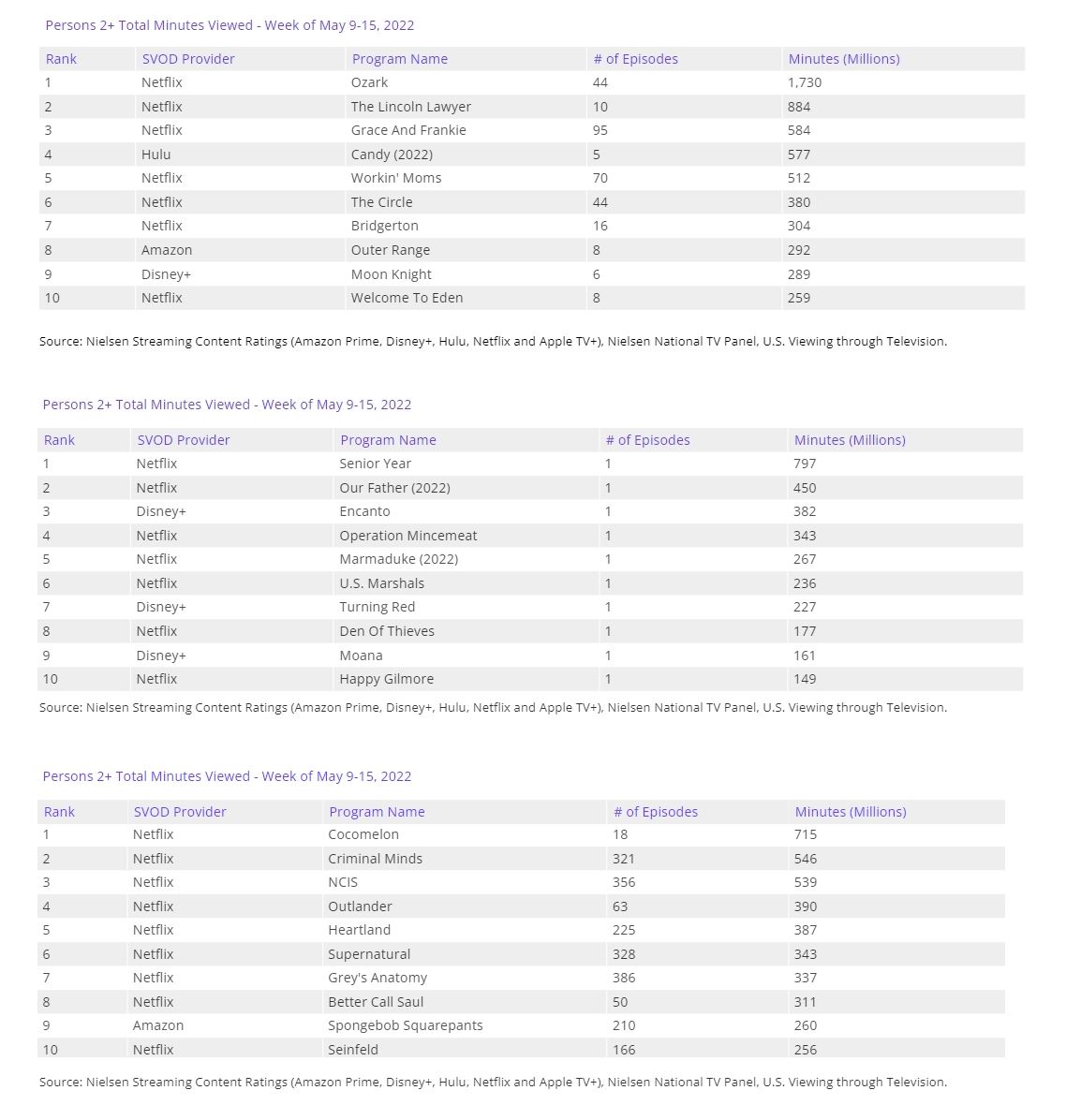Click the Spongebob Squarepants program name

pos(405,1025)
